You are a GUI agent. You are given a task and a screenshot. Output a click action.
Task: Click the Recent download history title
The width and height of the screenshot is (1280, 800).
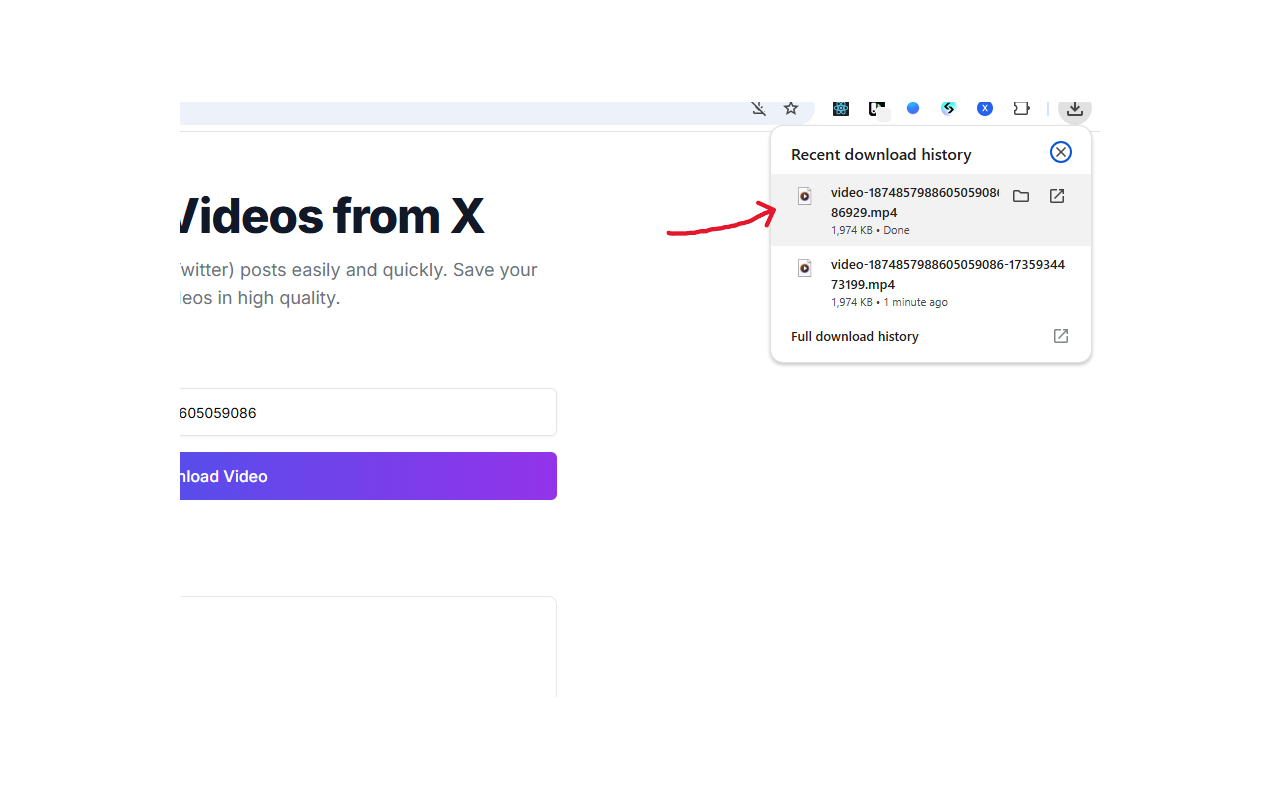coord(880,154)
